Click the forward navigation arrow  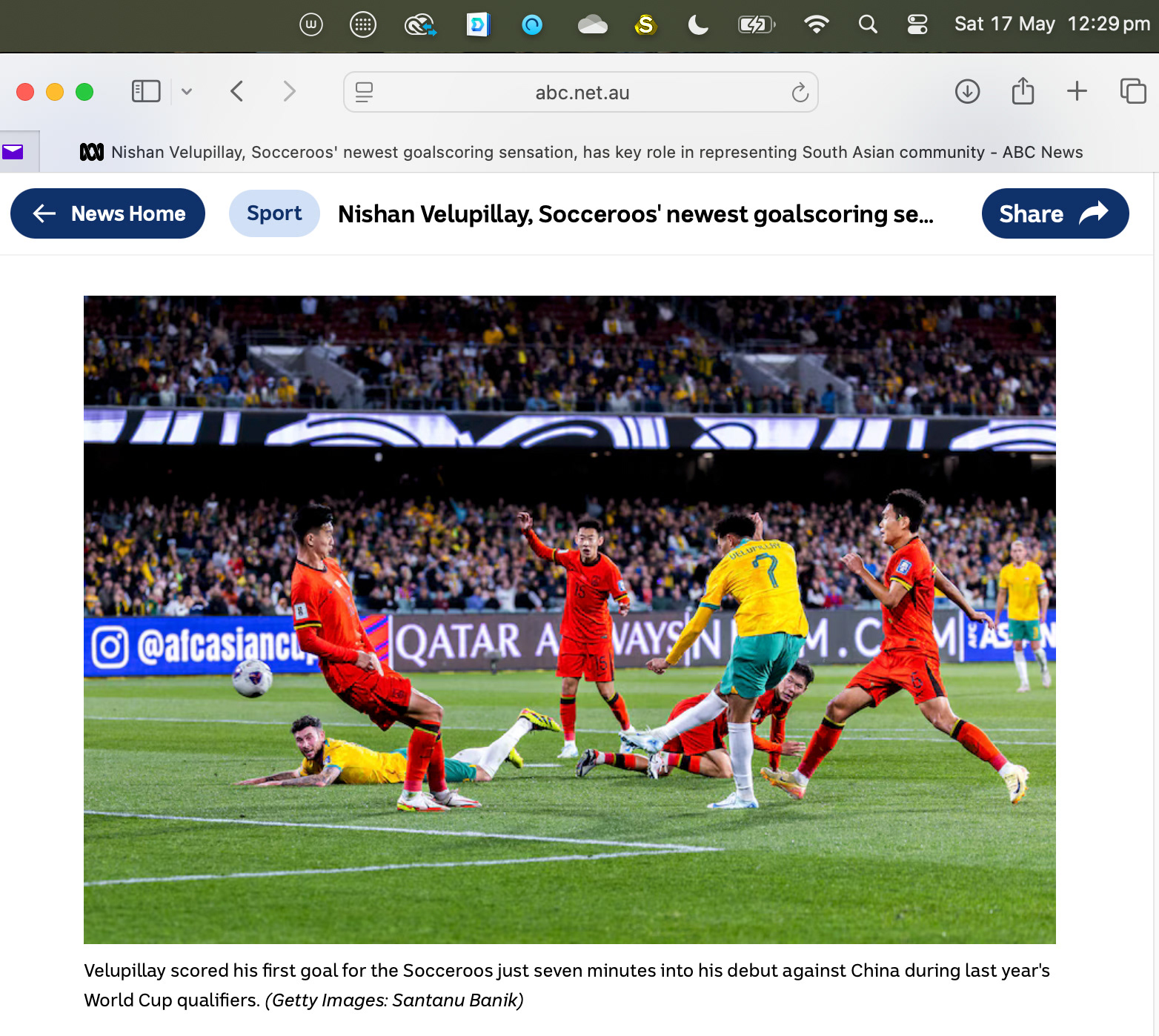(x=290, y=91)
